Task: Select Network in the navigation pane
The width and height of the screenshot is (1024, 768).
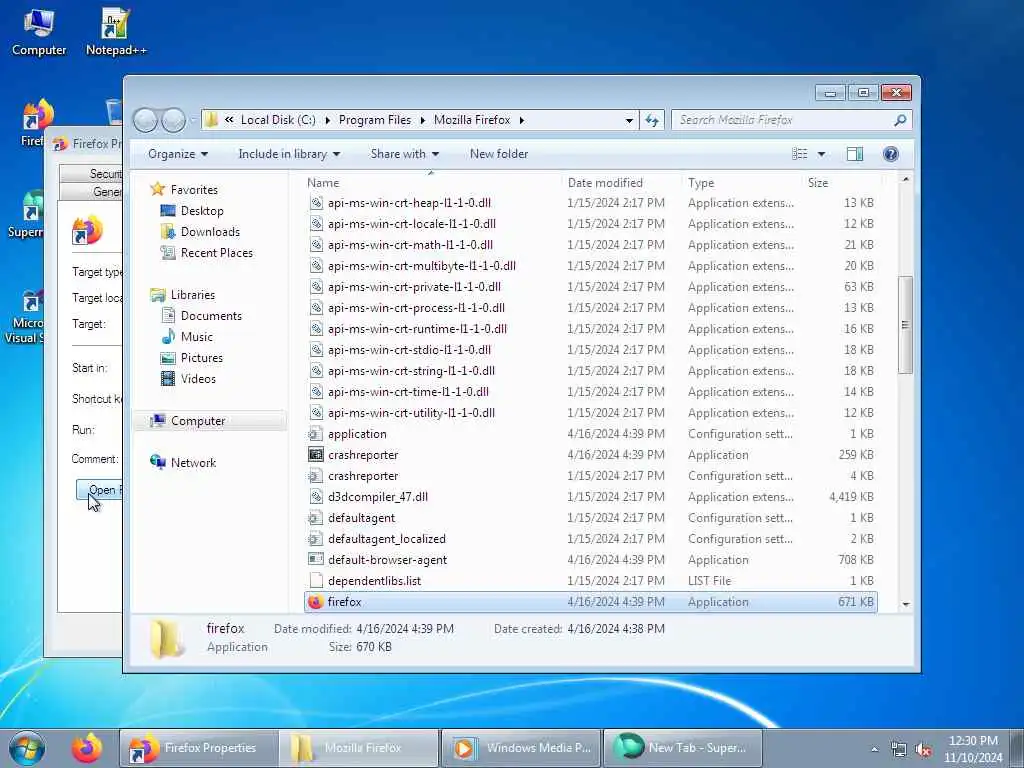Action: click(193, 463)
